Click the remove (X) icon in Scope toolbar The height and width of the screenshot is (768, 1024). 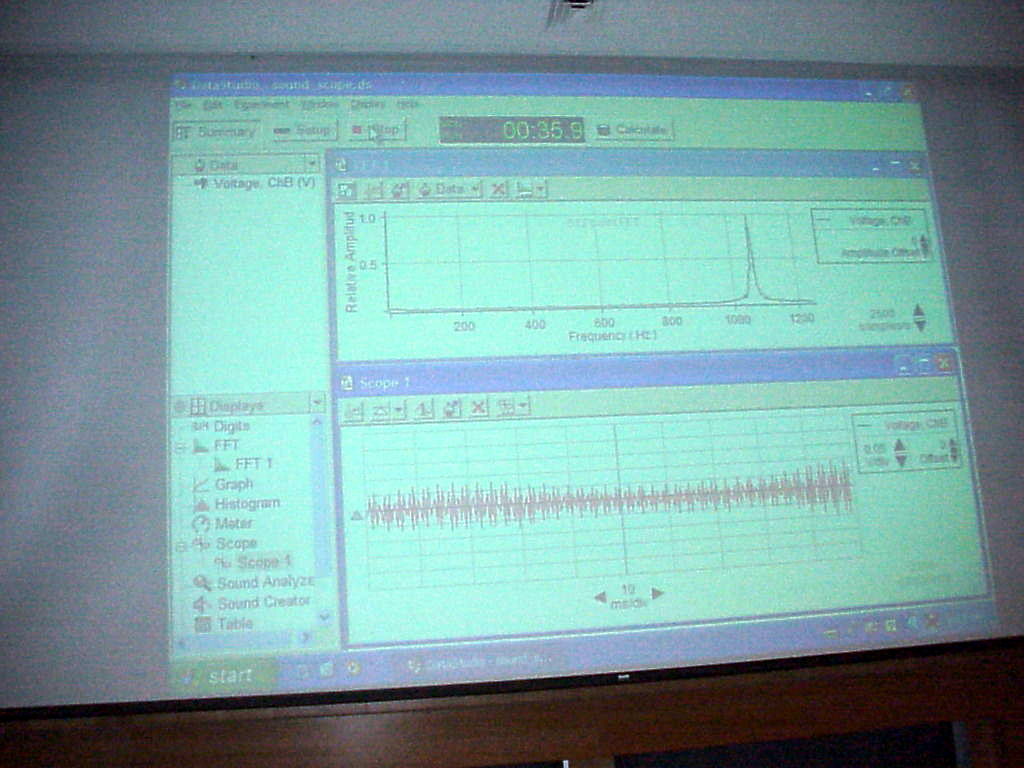click(x=479, y=407)
